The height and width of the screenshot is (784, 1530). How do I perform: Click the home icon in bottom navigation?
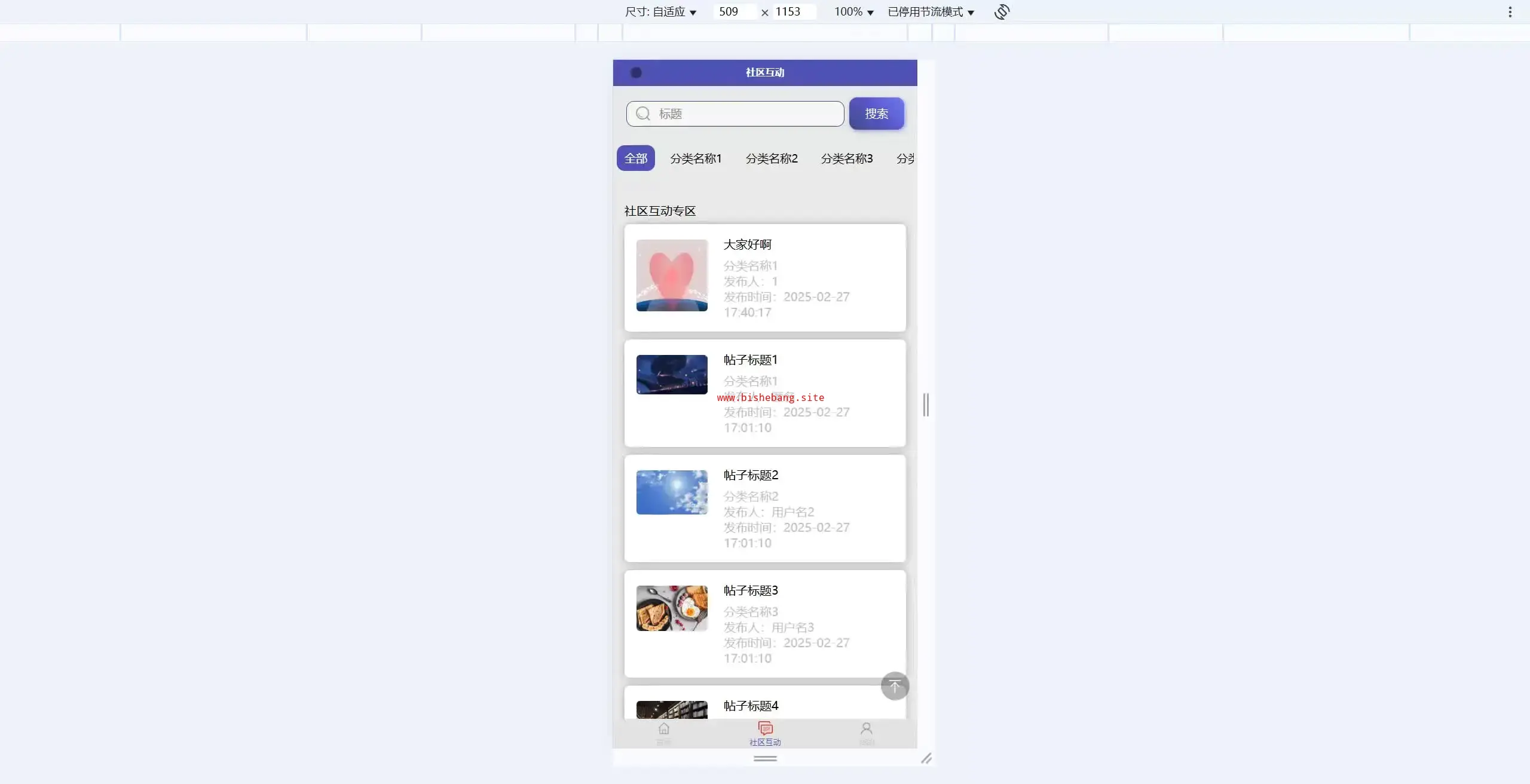click(x=663, y=729)
